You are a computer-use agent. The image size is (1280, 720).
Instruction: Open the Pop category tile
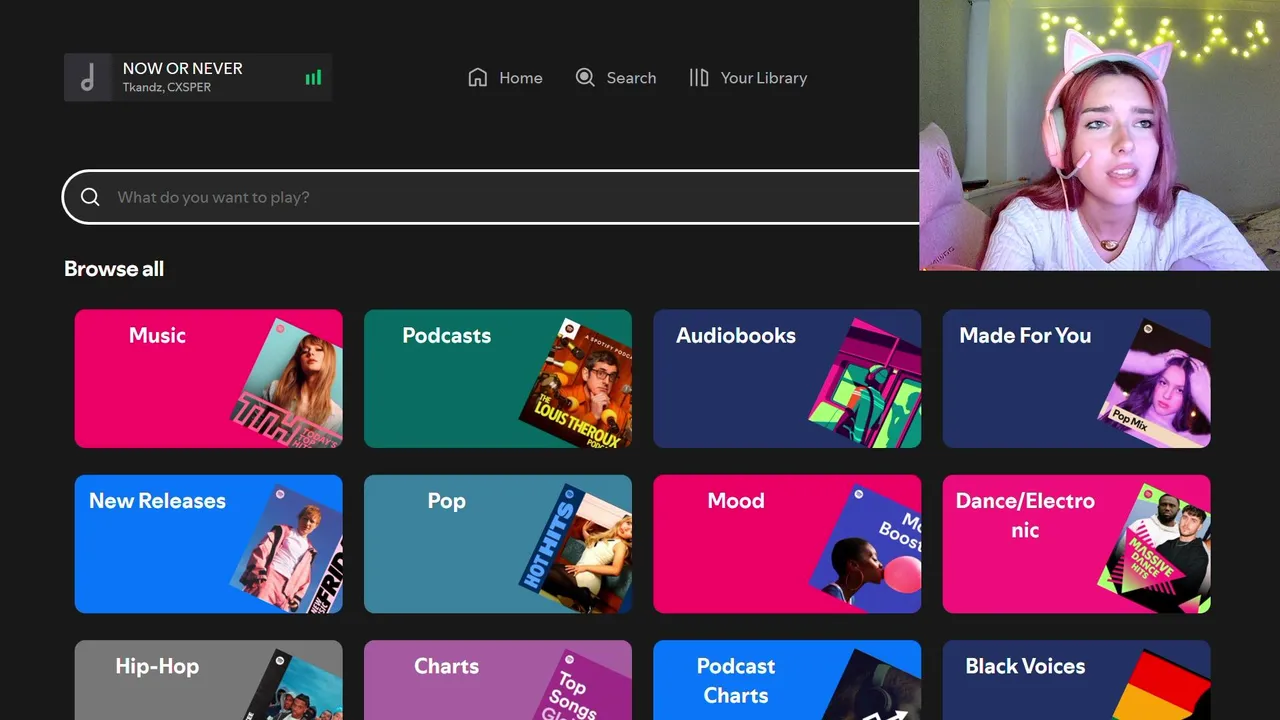[498, 544]
